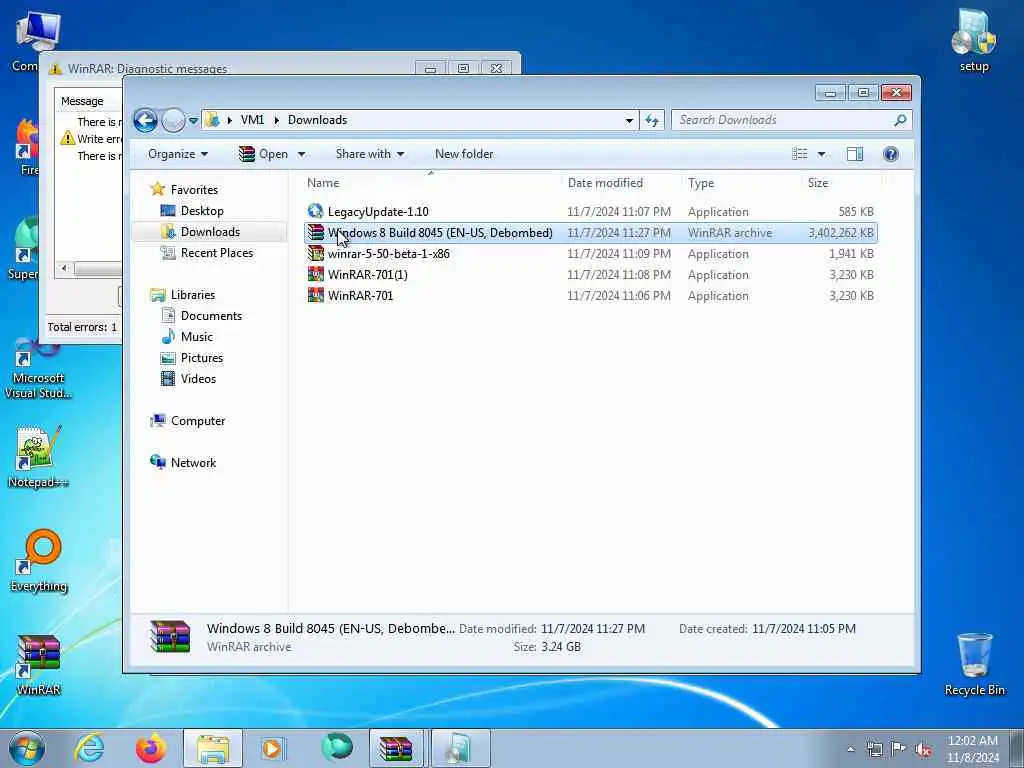Open the Windows Start button
The height and width of the screenshot is (768, 1024).
coord(27,748)
